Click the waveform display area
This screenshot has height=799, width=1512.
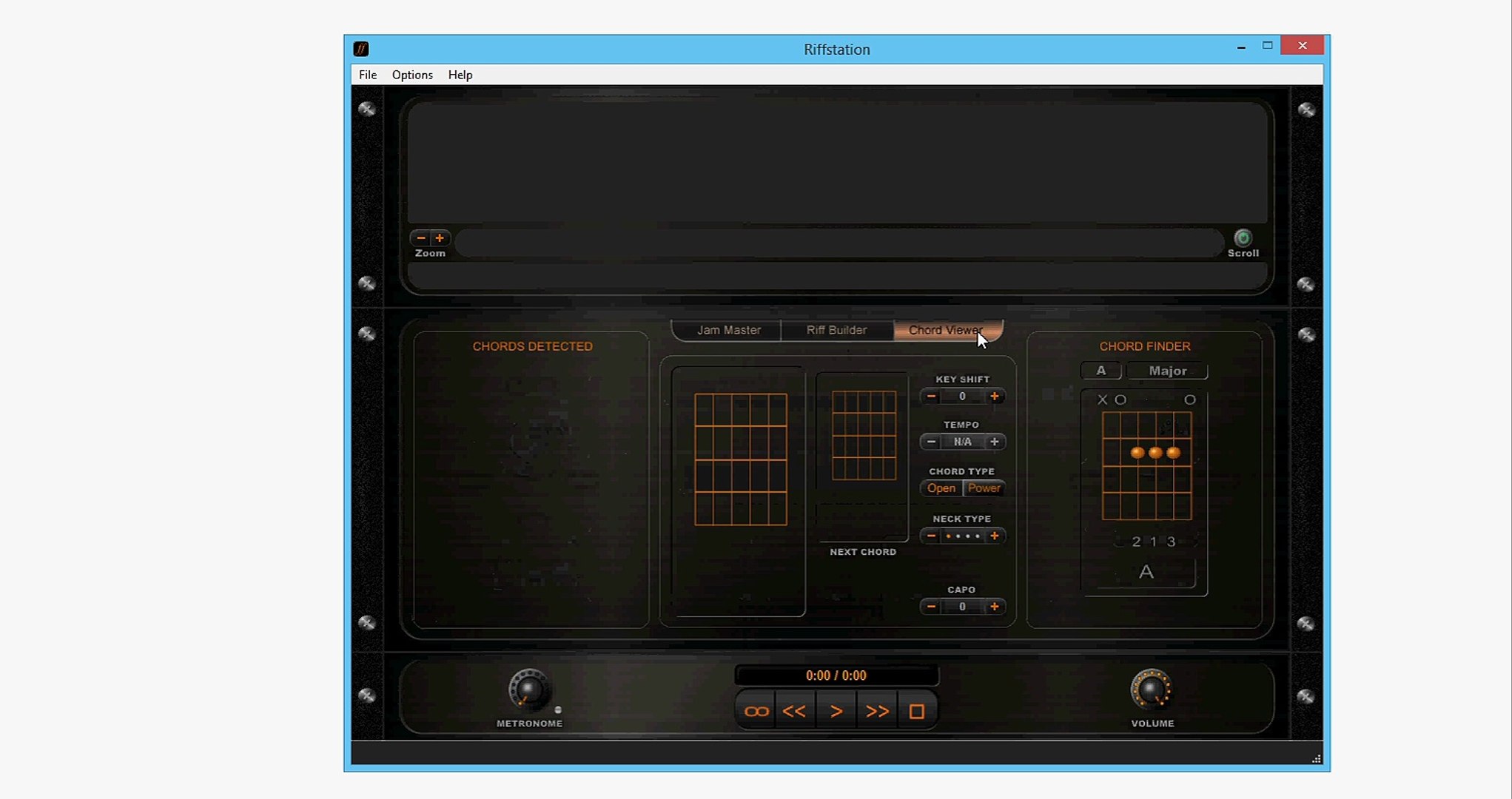tap(837, 163)
